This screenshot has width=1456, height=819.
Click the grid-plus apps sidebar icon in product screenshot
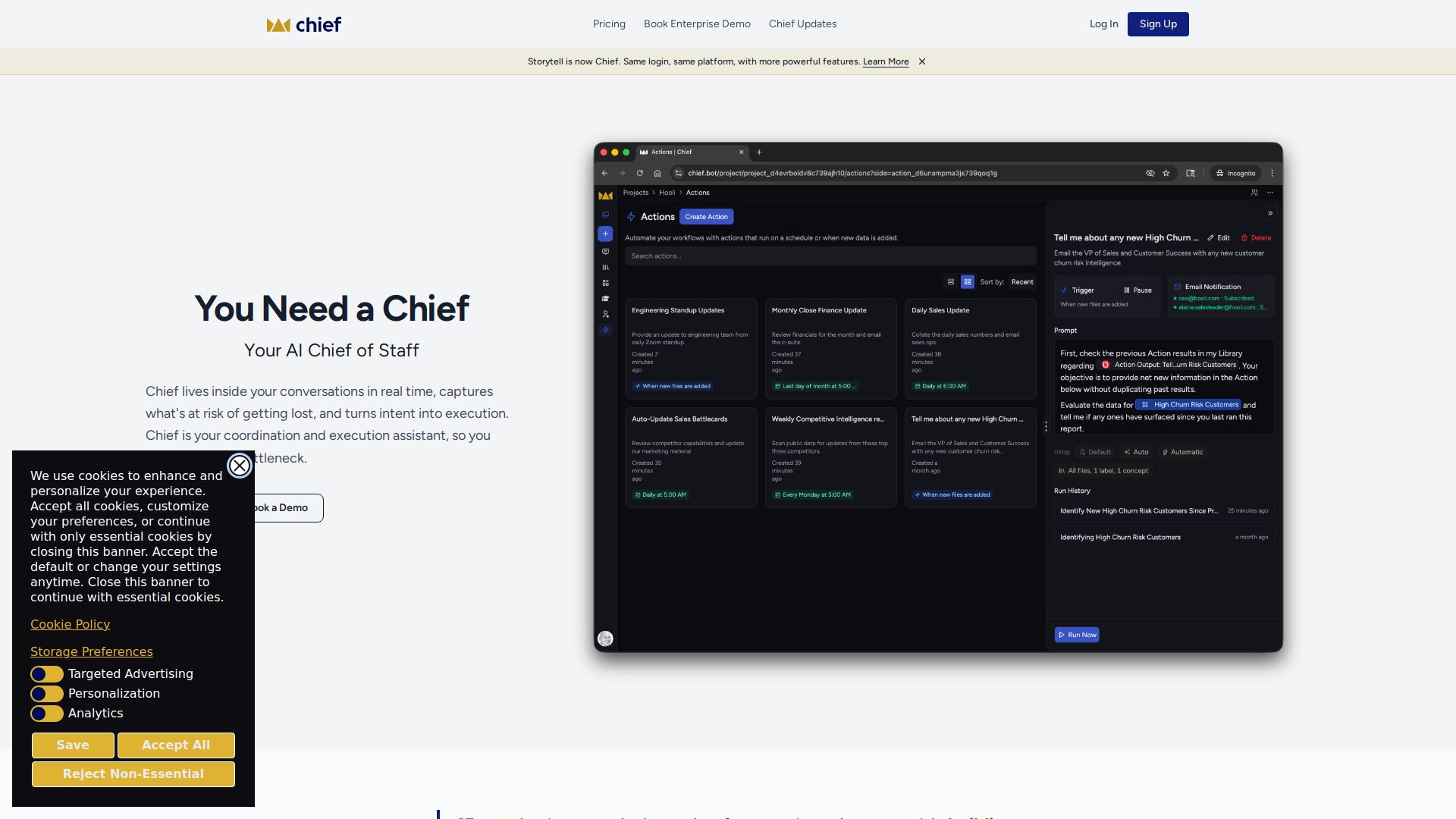(605, 283)
